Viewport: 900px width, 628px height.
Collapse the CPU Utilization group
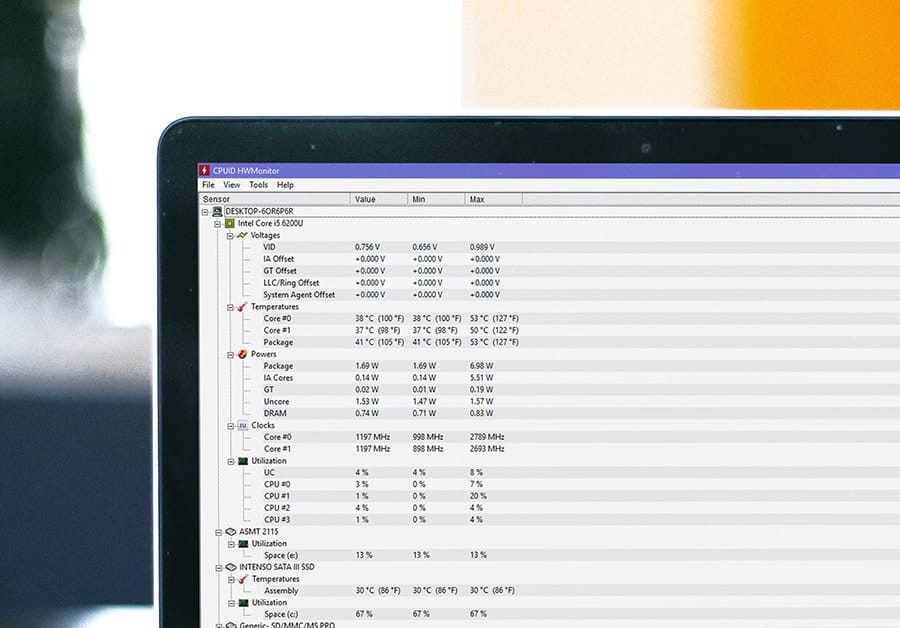tap(231, 462)
